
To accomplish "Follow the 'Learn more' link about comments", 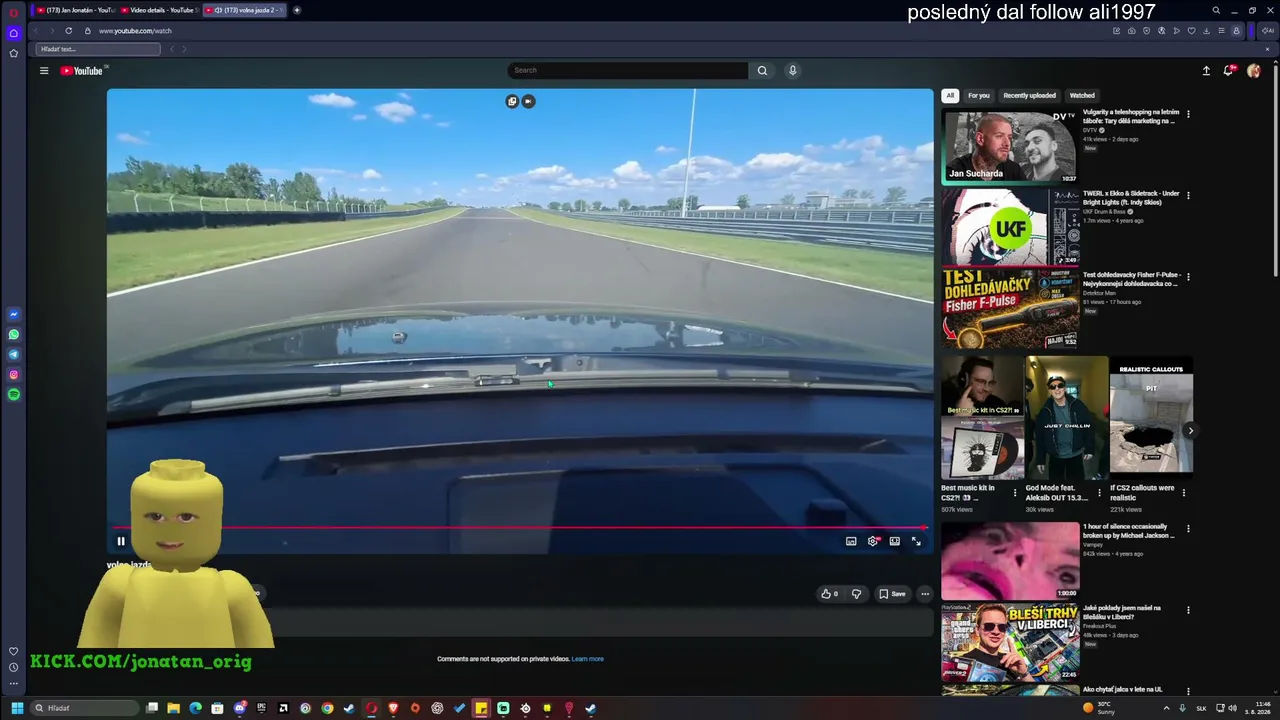I will pyautogui.click(x=588, y=659).
